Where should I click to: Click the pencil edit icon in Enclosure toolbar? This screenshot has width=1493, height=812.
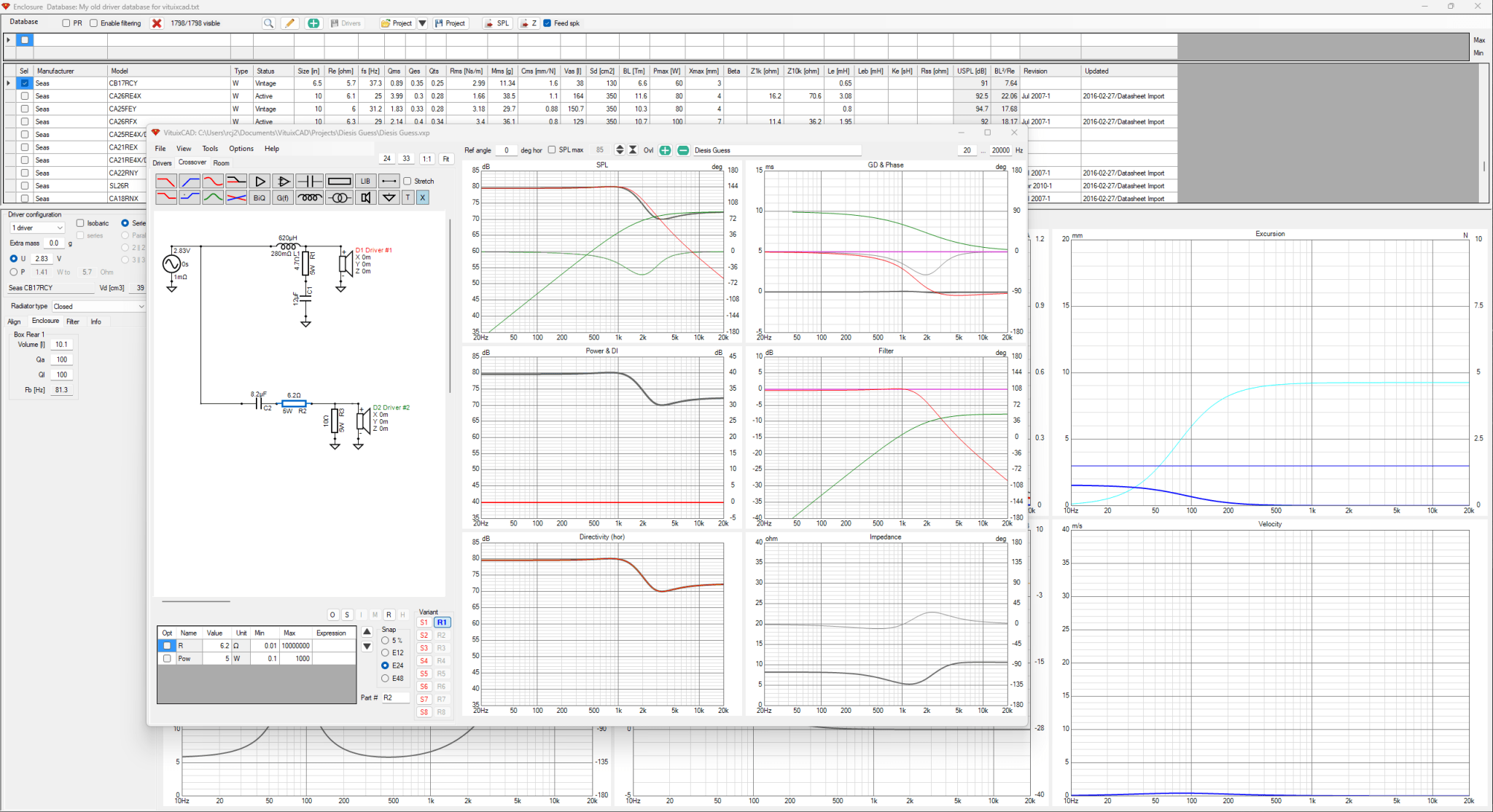[x=289, y=23]
